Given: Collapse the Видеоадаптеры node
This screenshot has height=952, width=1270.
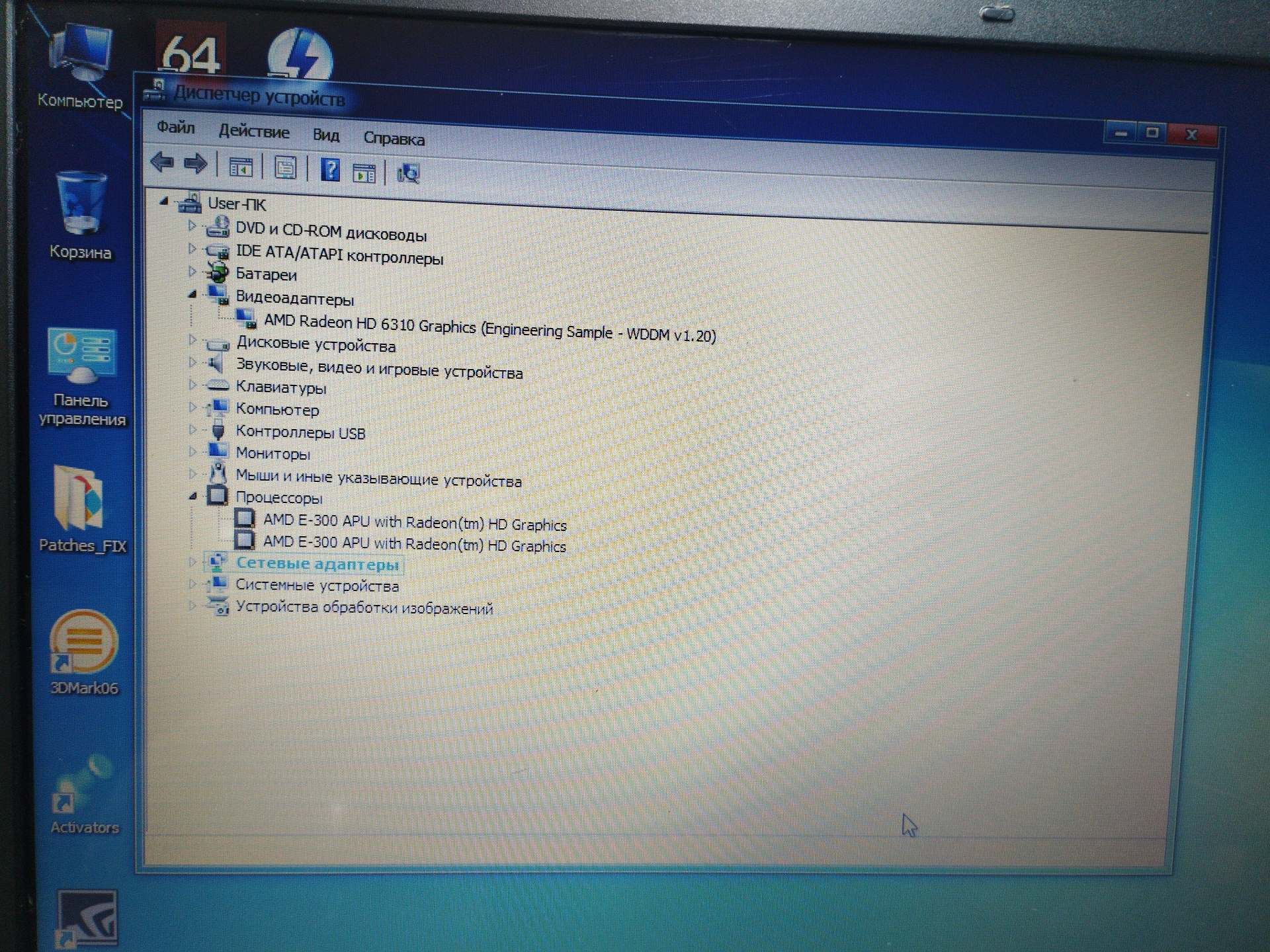Looking at the screenshot, I should pos(192,294).
